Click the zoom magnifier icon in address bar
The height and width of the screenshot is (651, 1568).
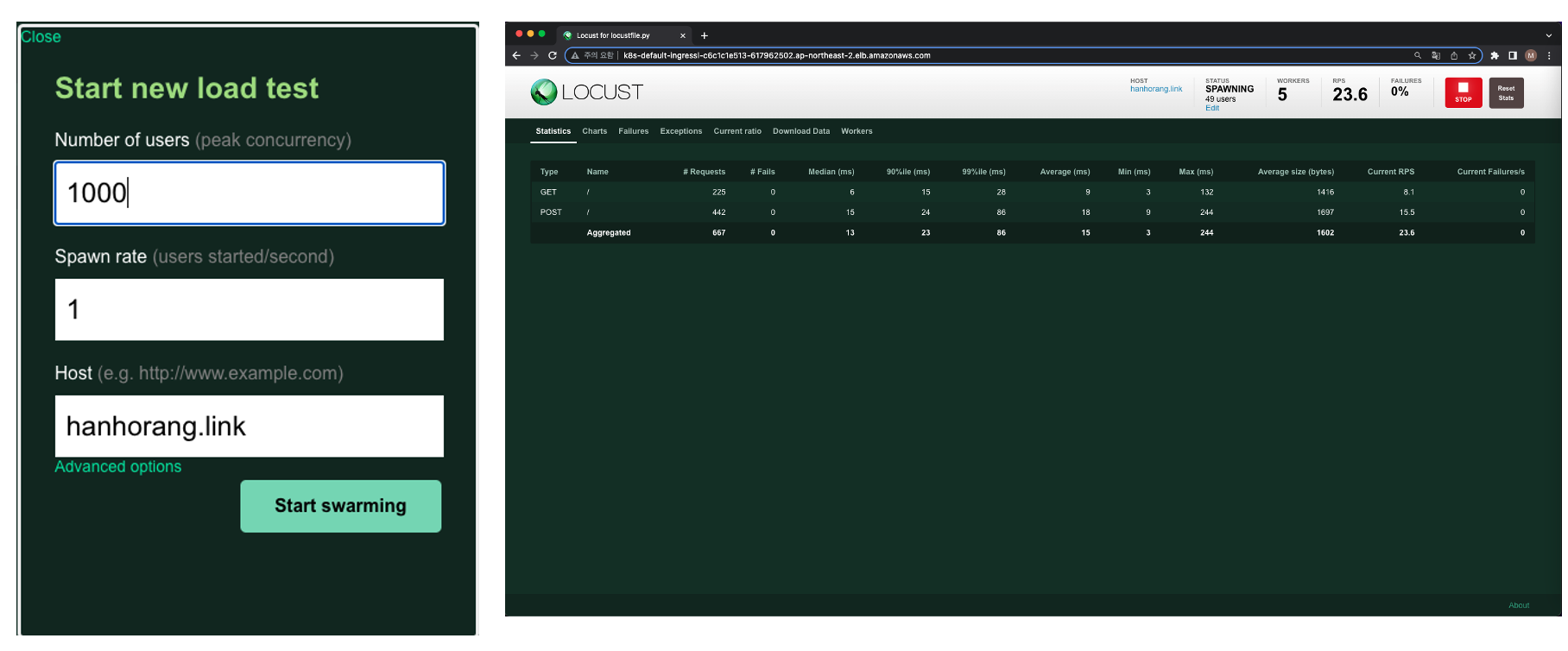click(x=1417, y=55)
